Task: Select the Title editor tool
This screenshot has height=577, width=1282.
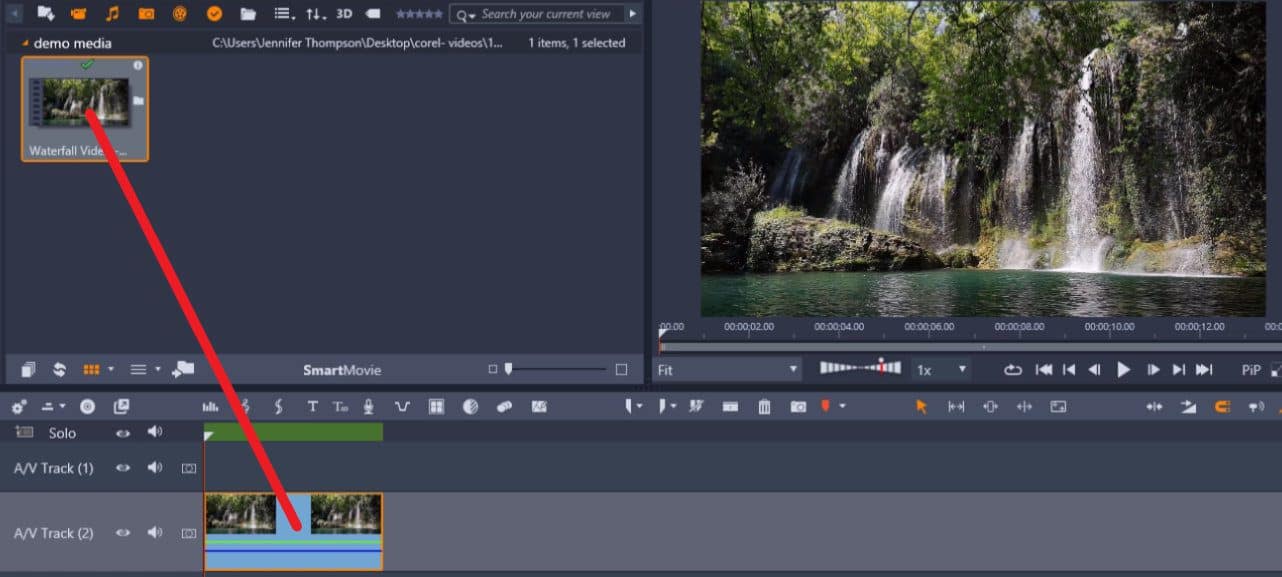Action: click(311, 406)
